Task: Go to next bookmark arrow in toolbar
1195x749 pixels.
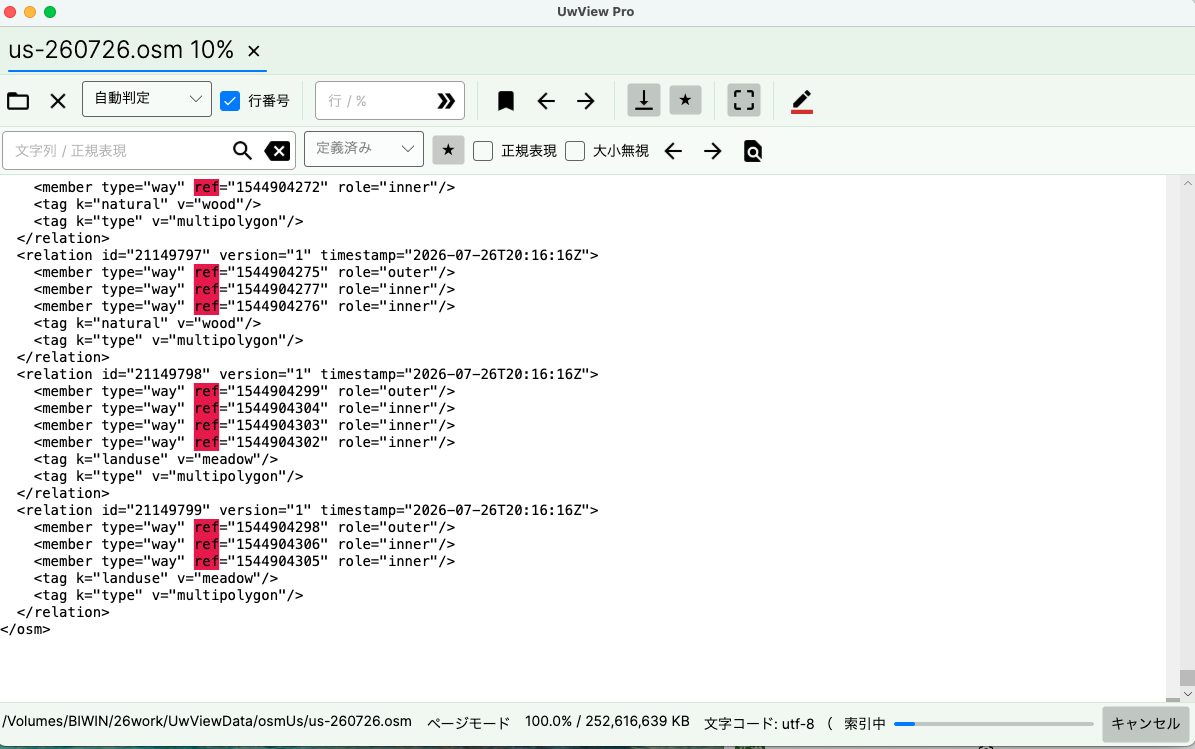Action: coord(585,101)
